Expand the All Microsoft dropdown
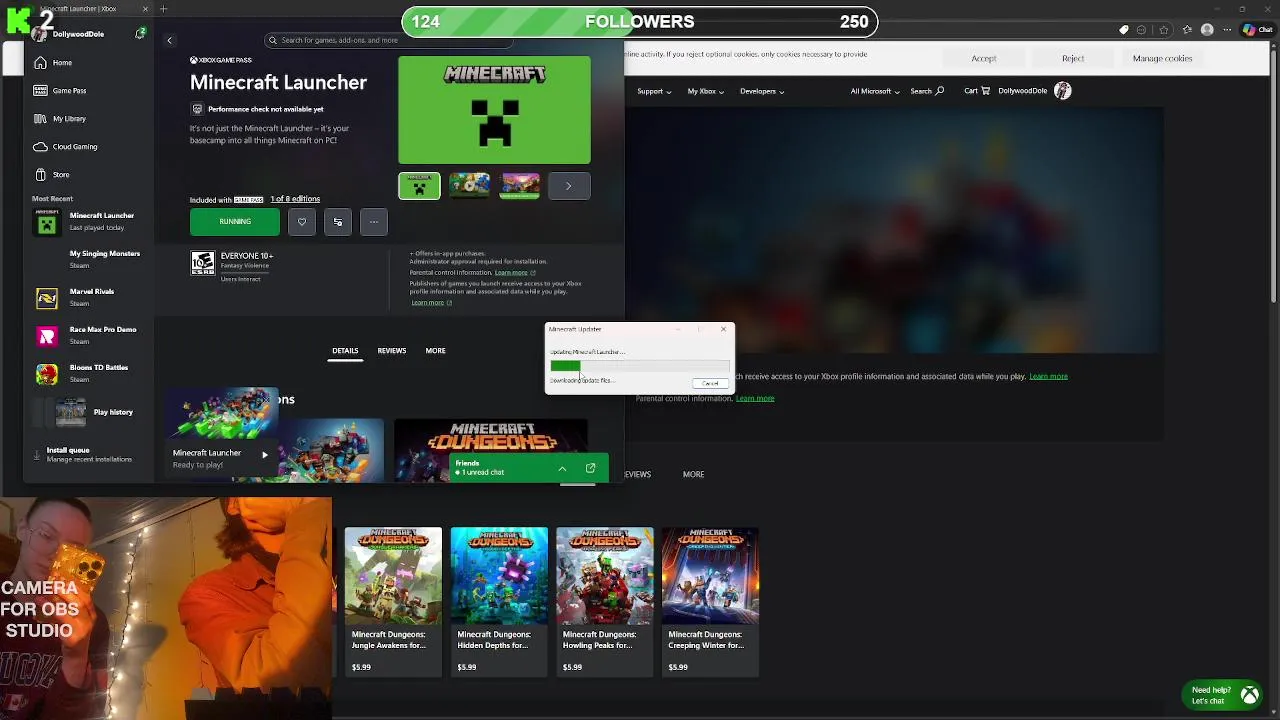Image resolution: width=1280 pixels, height=720 pixels. (875, 91)
